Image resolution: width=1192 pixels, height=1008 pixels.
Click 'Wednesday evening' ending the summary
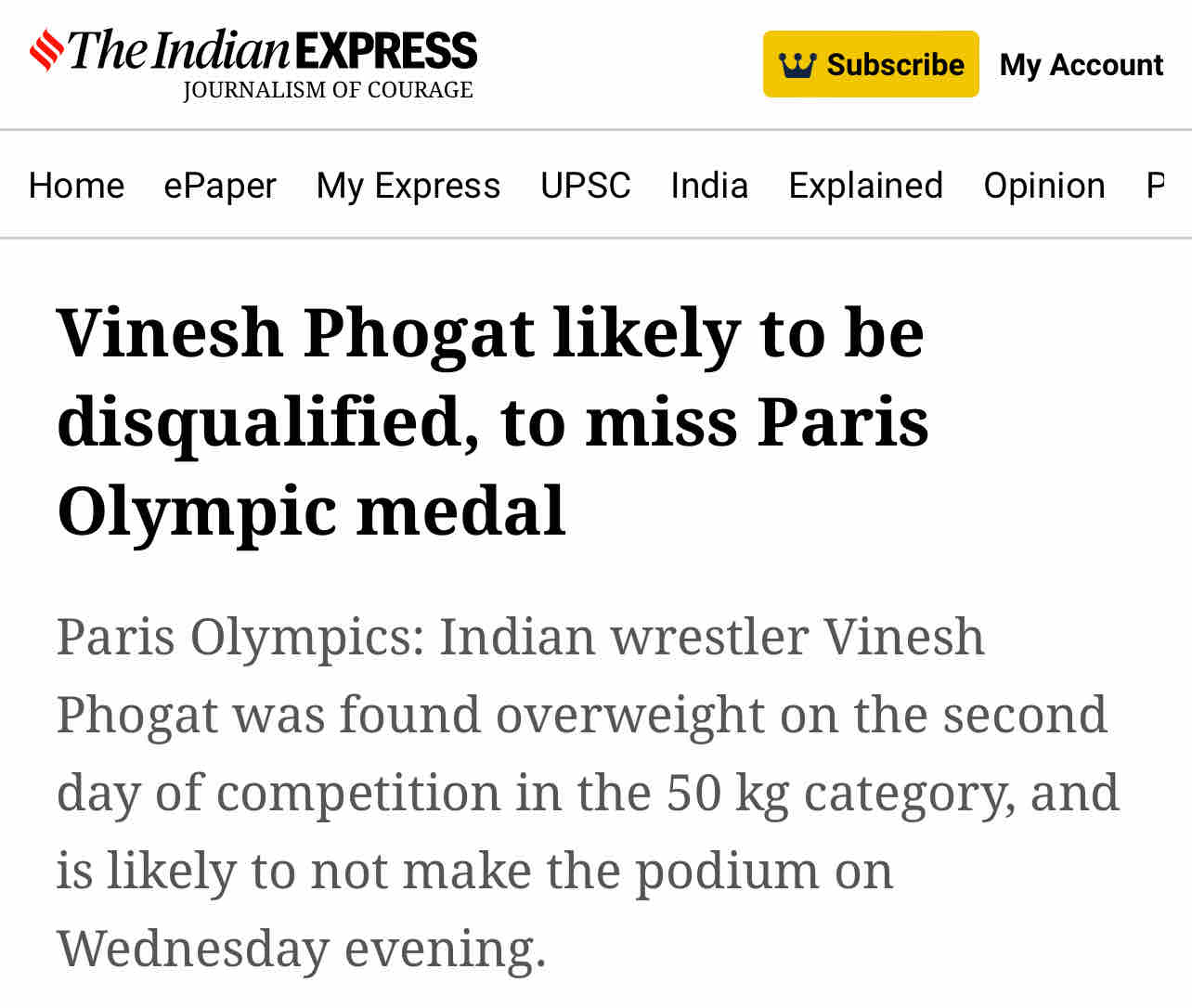(301, 949)
